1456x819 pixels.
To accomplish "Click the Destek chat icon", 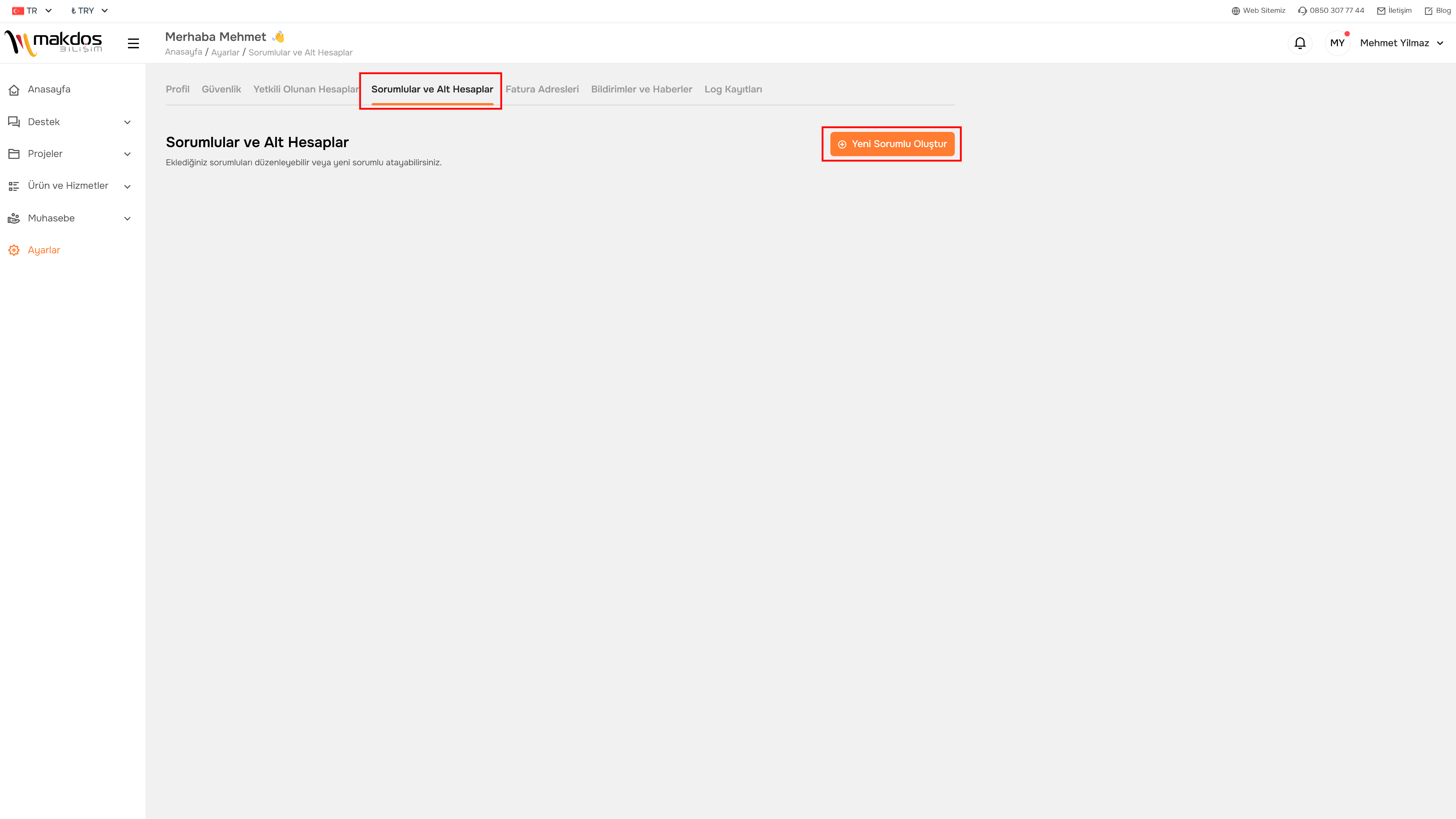I will (14, 122).
